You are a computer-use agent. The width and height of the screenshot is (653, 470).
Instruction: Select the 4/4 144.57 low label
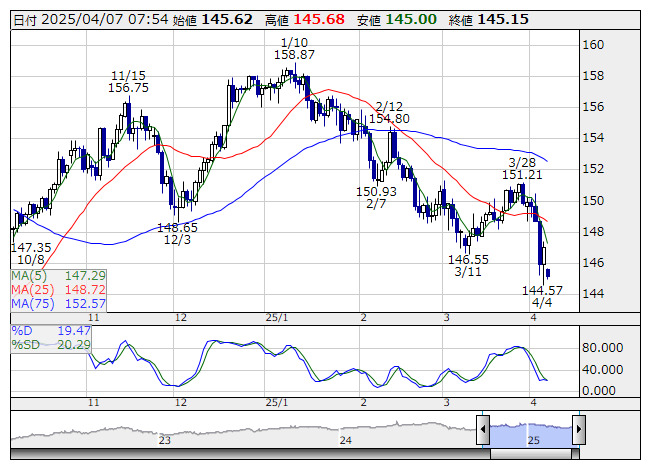pyautogui.click(x=542, y=296)
